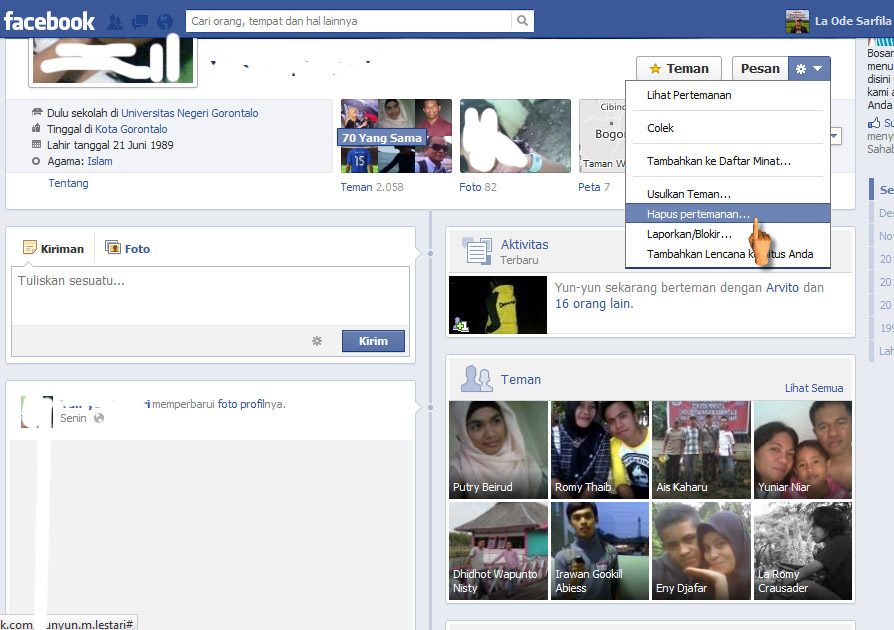The width and height of the screenshot is (894, 630).
Task: Click the Kirim button to post
Action: coord(373,340)
